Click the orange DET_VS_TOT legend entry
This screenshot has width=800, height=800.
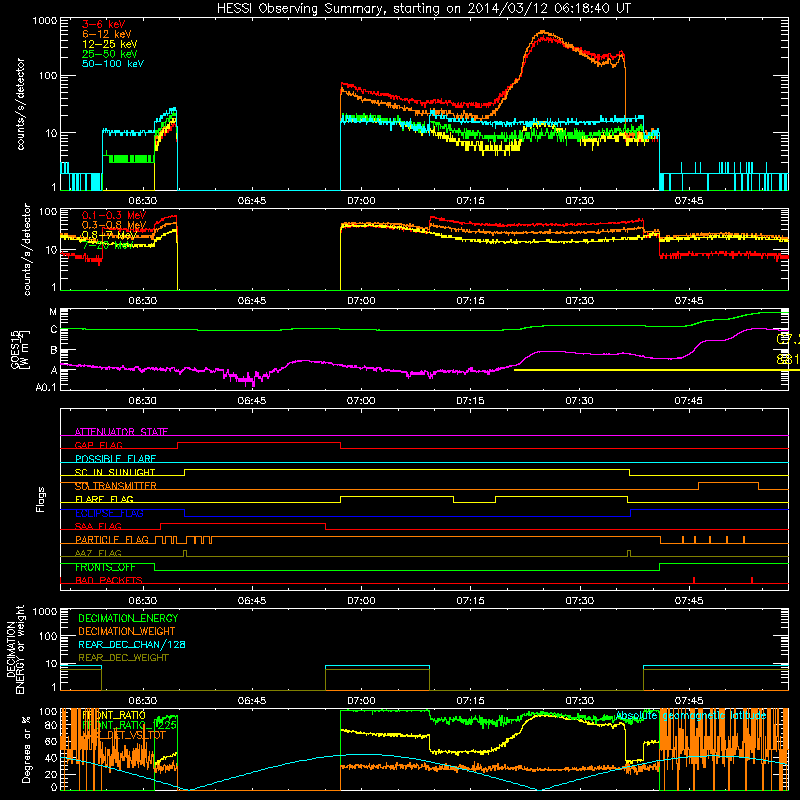[x=123, y=735]
